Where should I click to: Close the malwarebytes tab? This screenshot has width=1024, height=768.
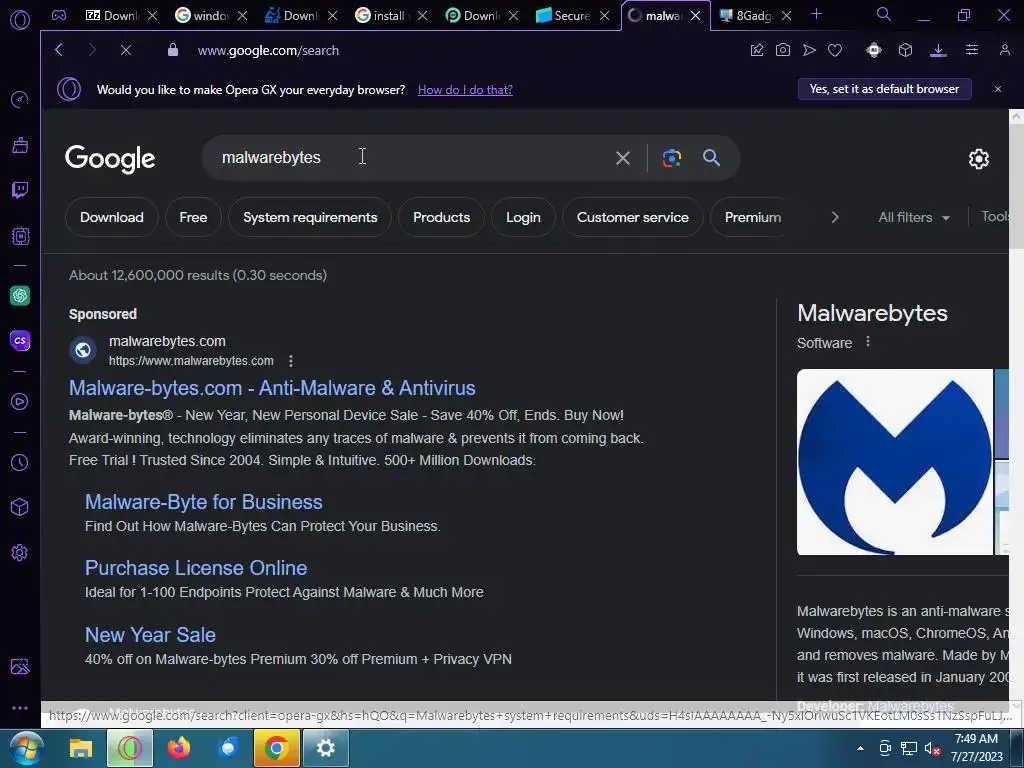(x=696, y=16)
